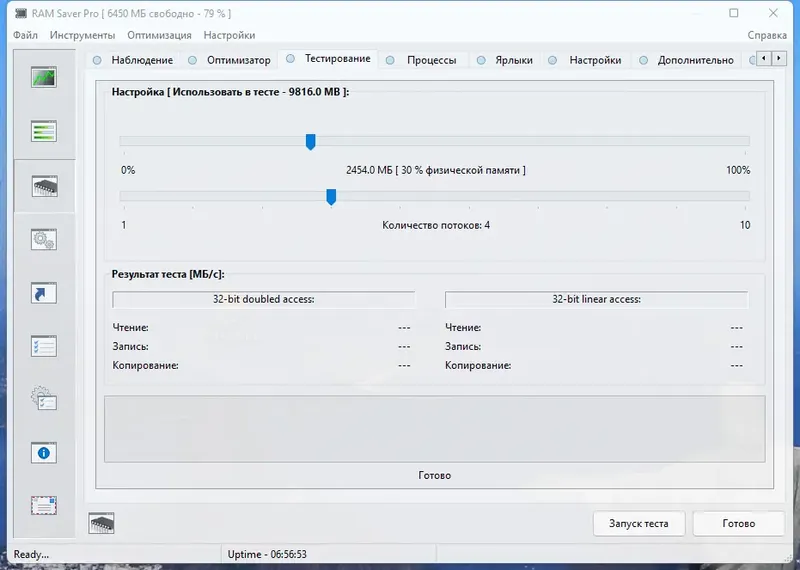Click the thread count slider thumb
The image size is (800, 570).
point(331,197)
